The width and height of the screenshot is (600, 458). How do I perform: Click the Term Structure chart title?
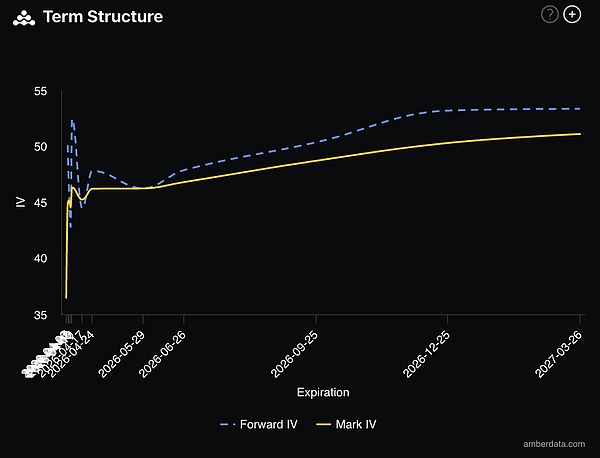103,17
